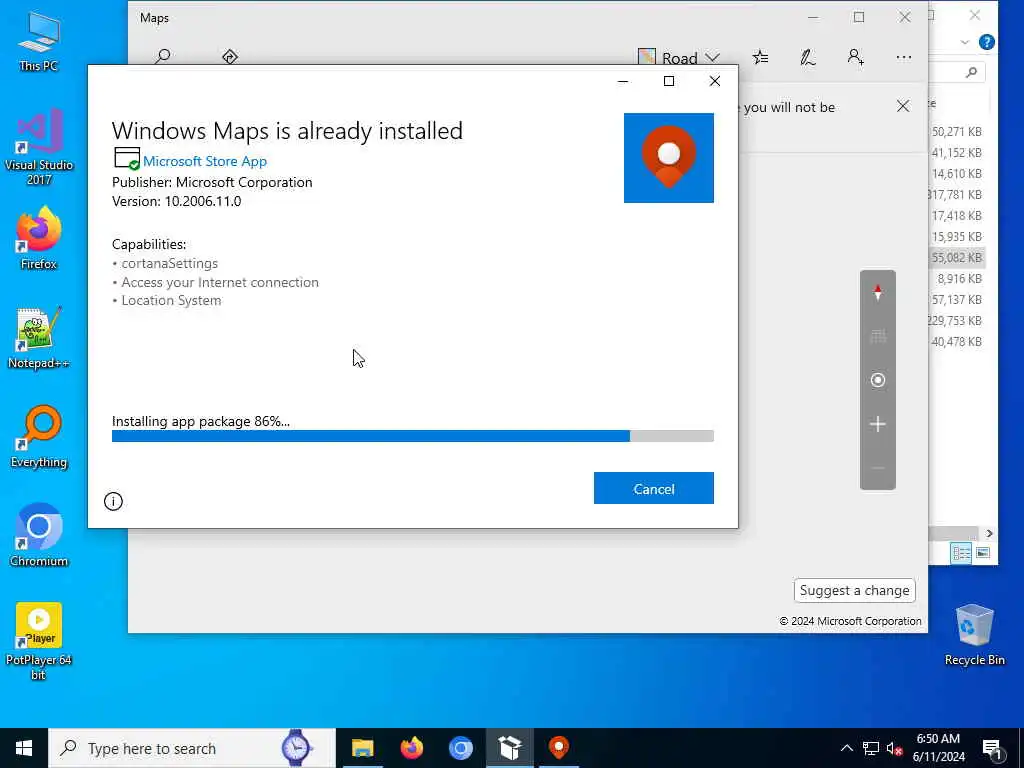Open the Microsoft Store App link
Screen dimensions: 1024x768
click(x=205, y=161)
